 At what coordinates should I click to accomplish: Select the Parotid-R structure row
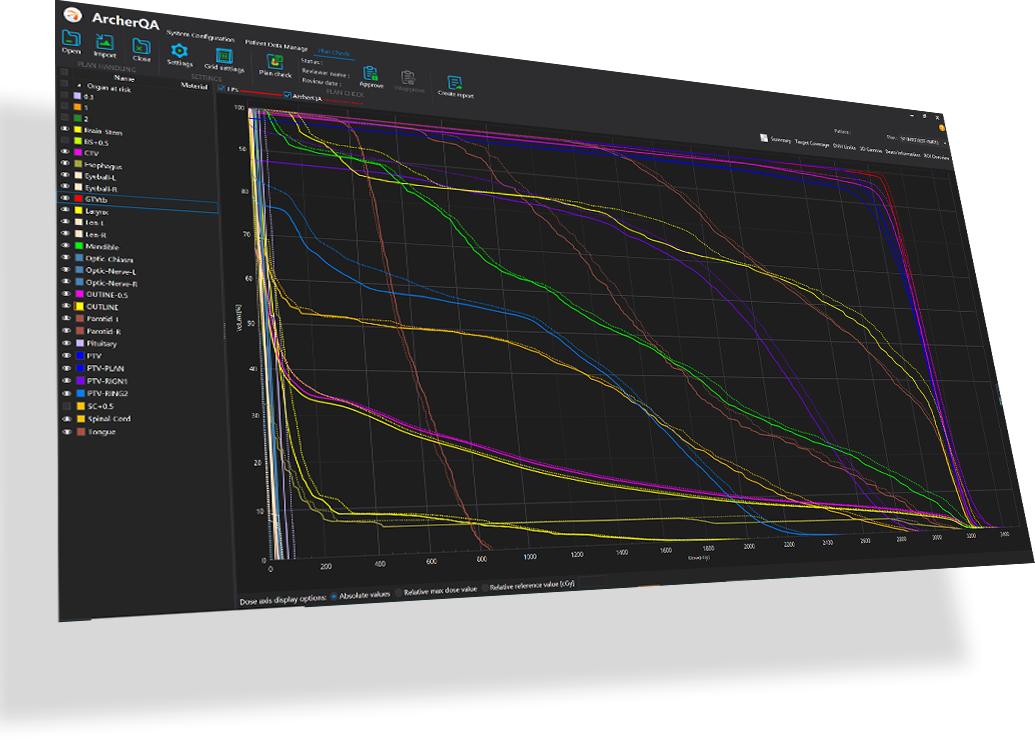point(139,331)
